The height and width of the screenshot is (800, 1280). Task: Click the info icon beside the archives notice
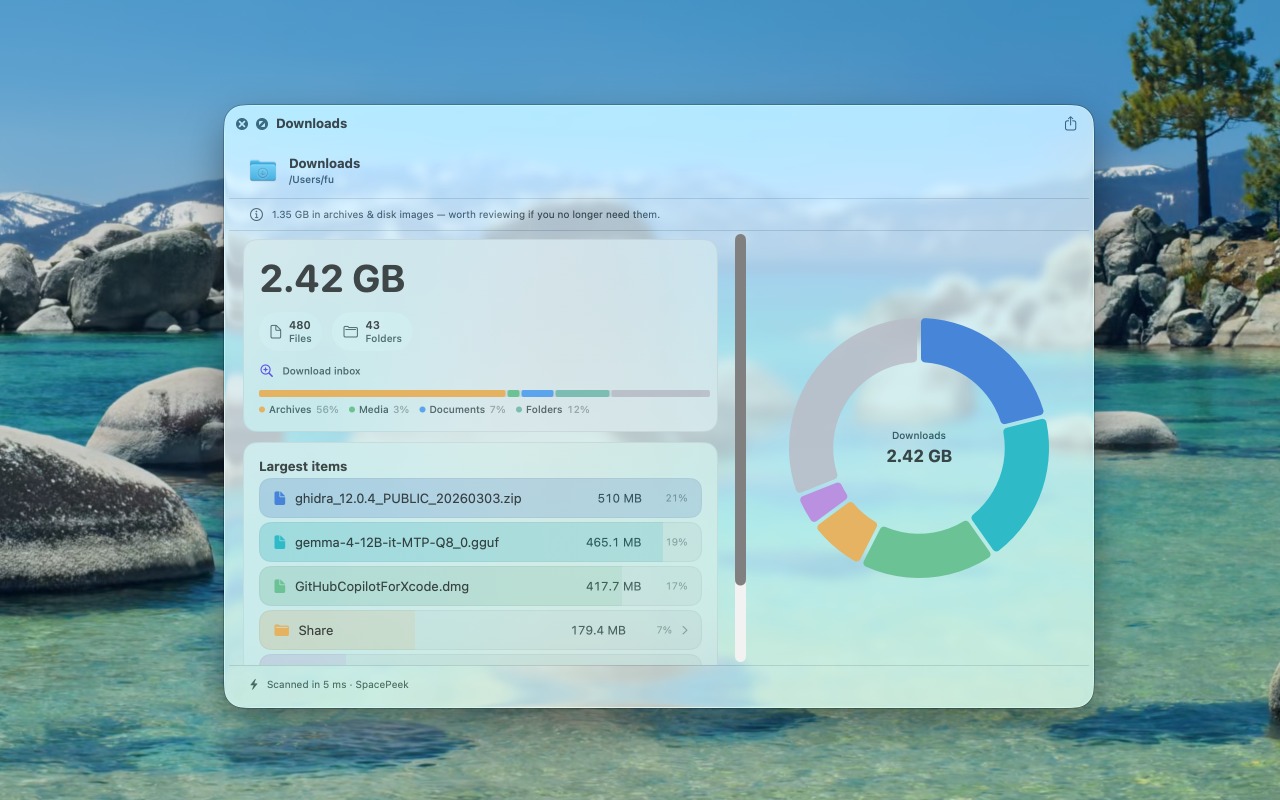coord(256,214)
